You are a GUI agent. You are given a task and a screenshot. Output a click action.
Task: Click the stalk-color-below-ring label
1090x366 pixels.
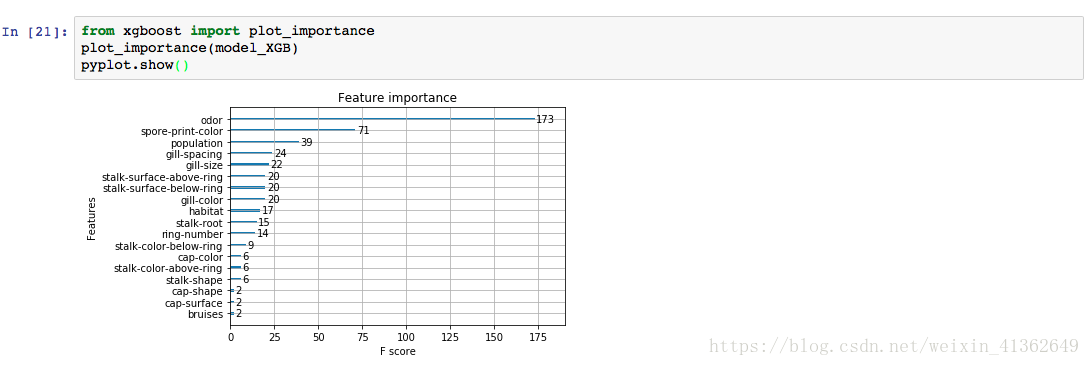point(168,246)
